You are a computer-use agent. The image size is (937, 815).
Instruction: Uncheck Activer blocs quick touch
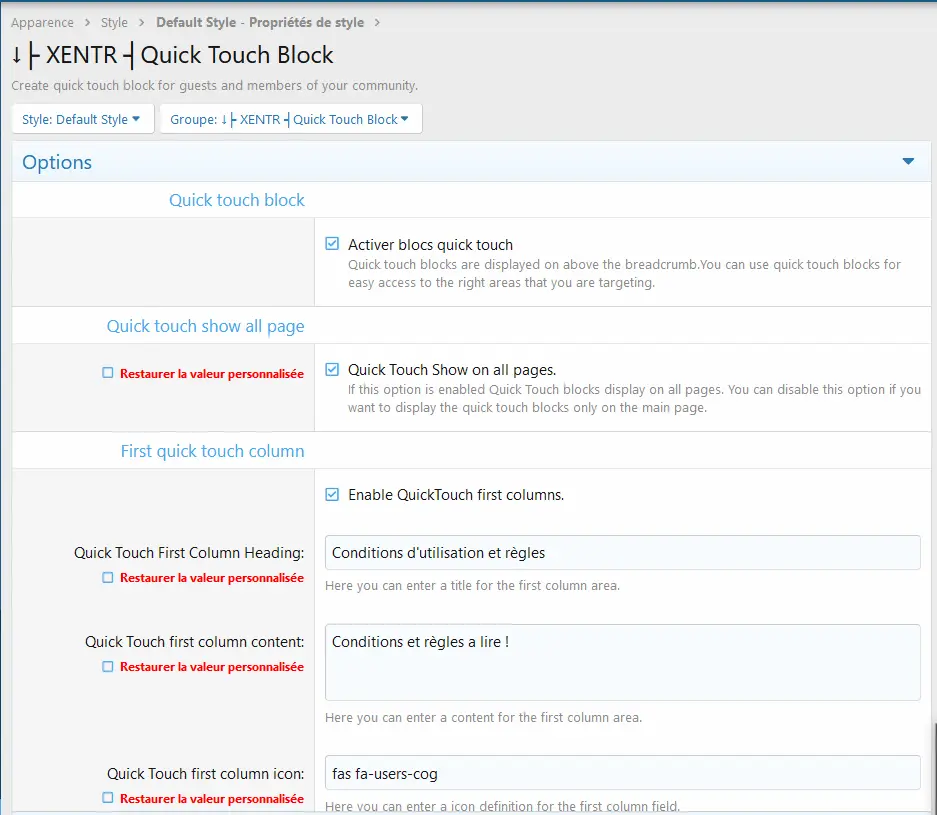coord(332,244)
